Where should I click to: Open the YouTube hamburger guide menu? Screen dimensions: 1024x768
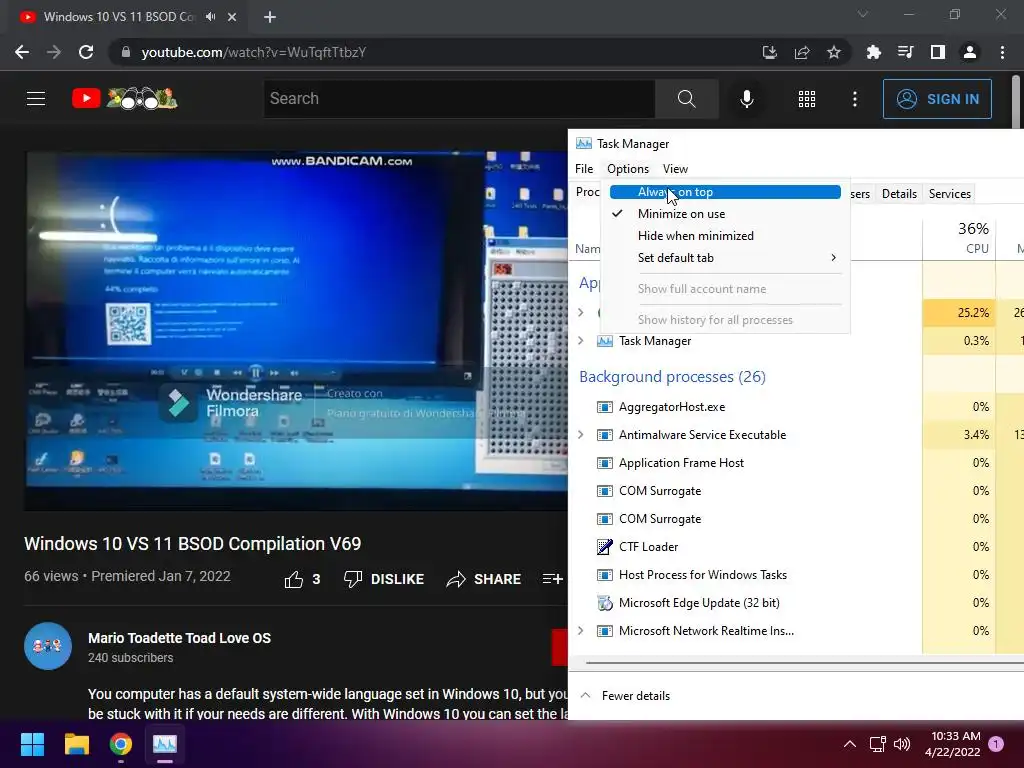[36, 99]
